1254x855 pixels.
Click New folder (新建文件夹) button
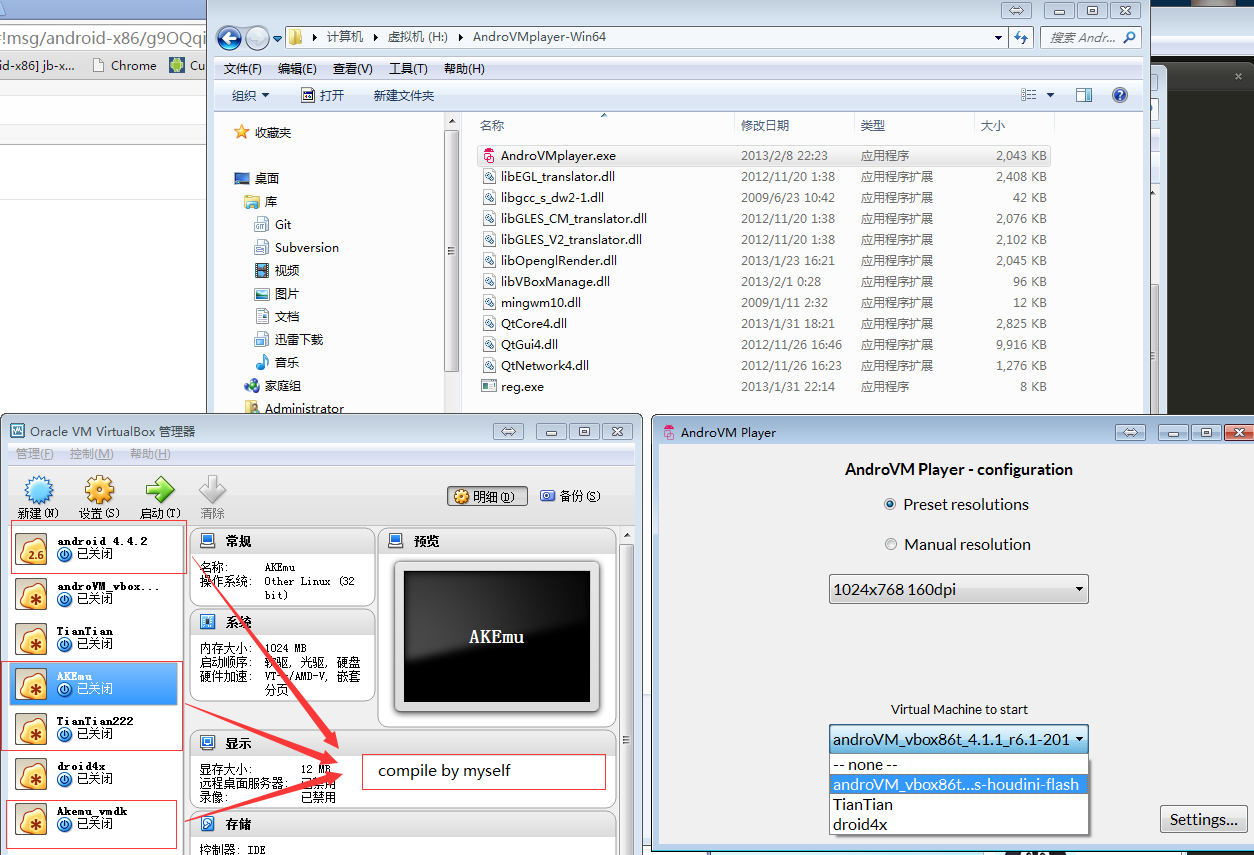coord(403,95)
